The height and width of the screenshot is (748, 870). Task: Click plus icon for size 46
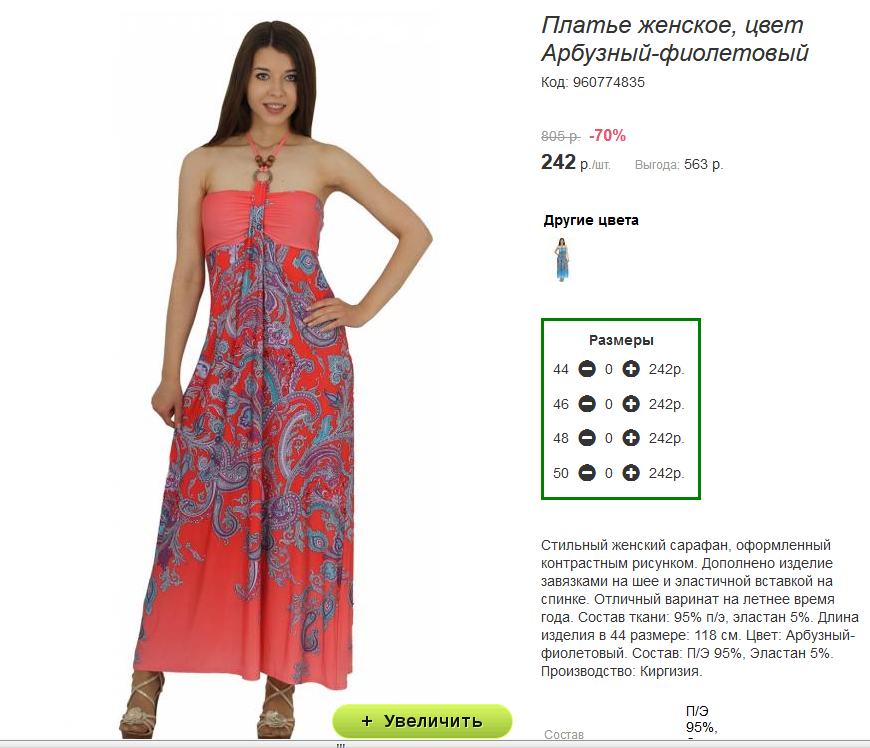(x=631, y=404)
